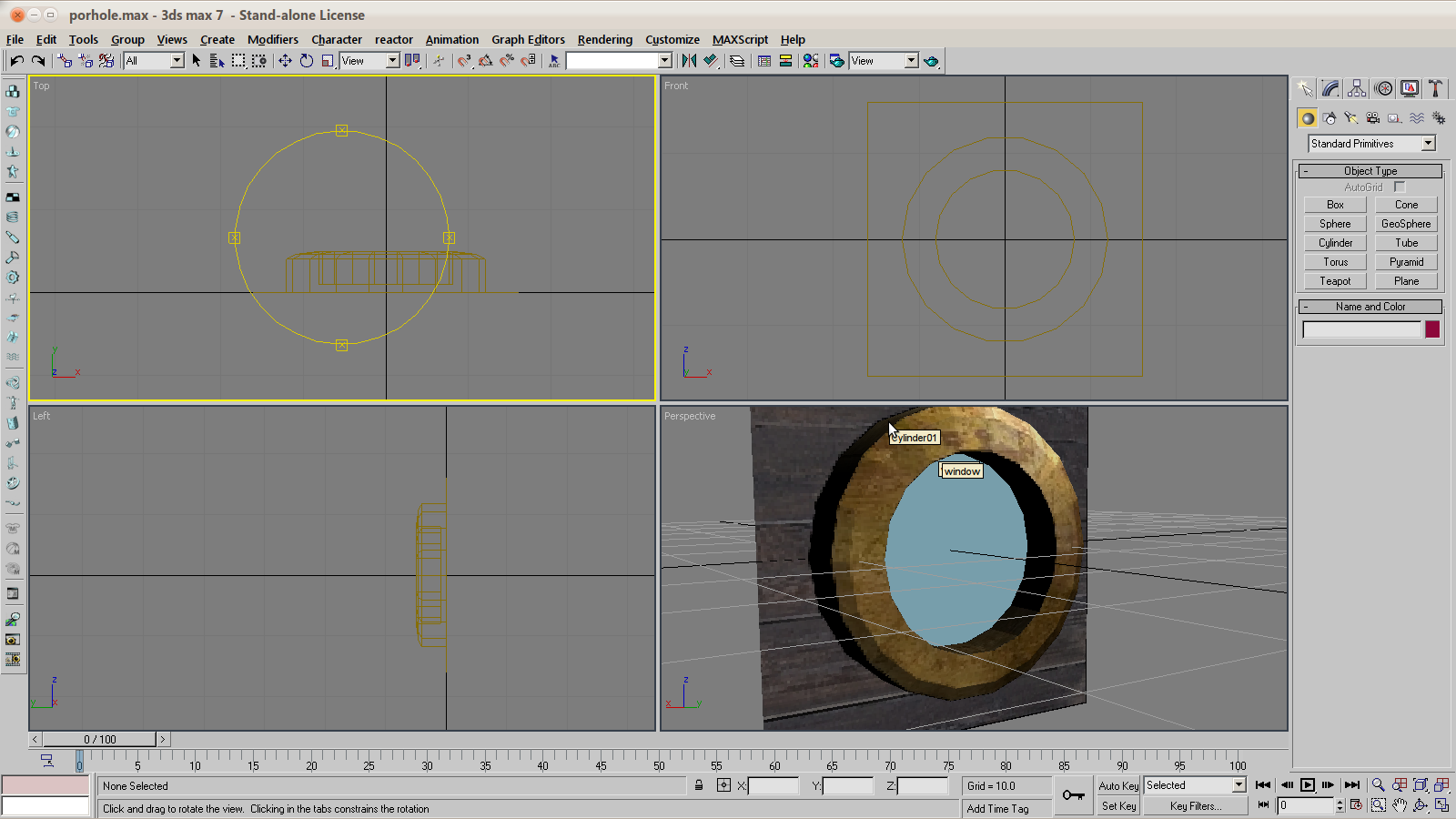Screen dimensions: 1456x819
Task: Open the Modify panel tab
Action: 1330,88
